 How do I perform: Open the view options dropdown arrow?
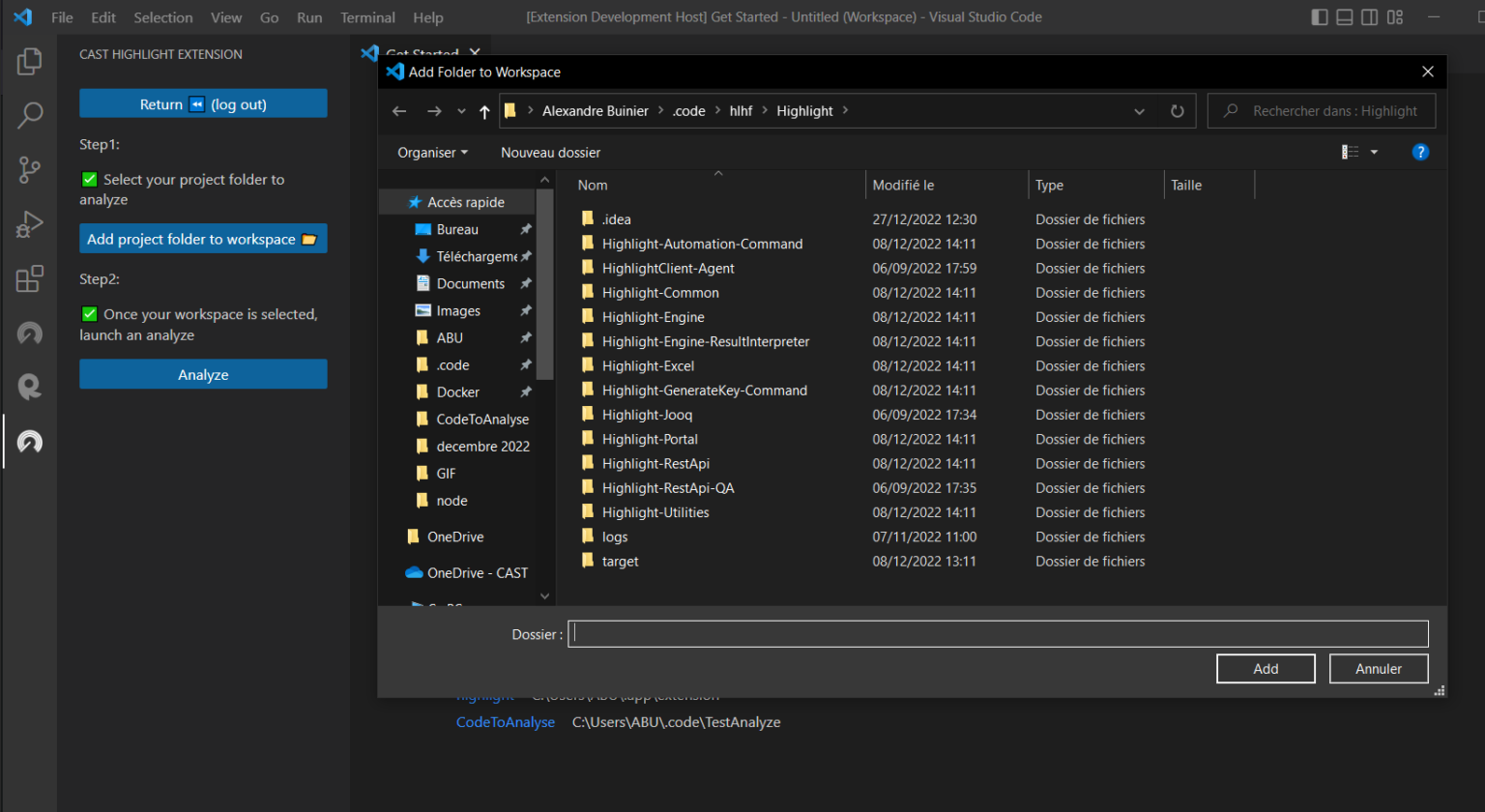[x=1374, y=152]
